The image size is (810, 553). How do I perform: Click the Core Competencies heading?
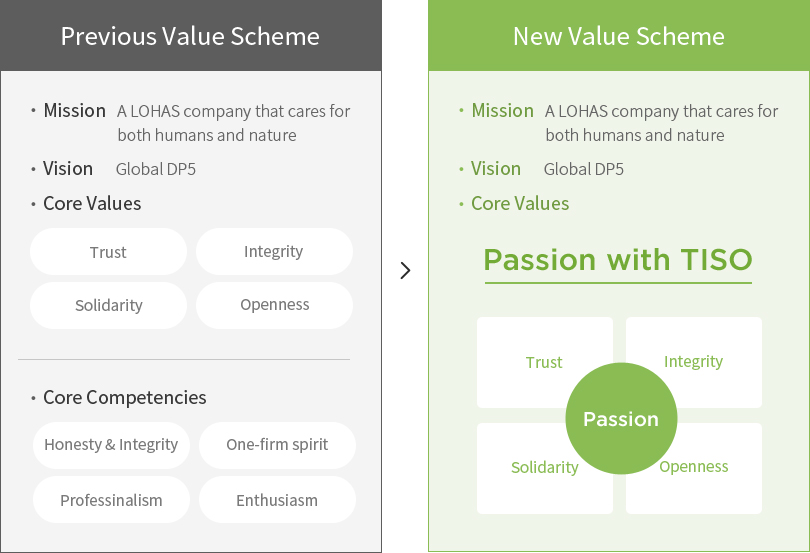[124, 397]
